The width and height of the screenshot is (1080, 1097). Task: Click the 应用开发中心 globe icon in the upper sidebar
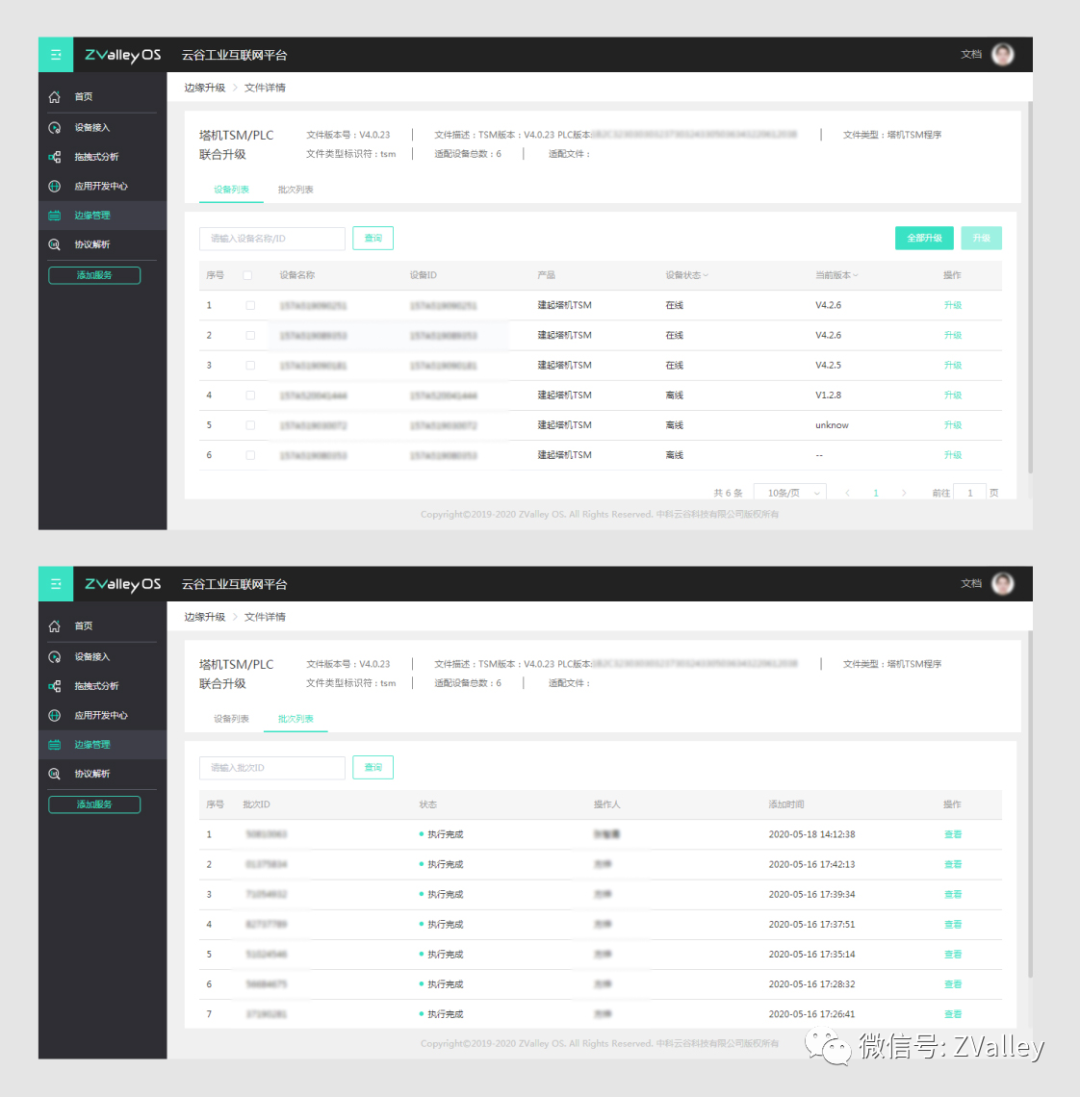pyautogui.click(x=55, y=186)
